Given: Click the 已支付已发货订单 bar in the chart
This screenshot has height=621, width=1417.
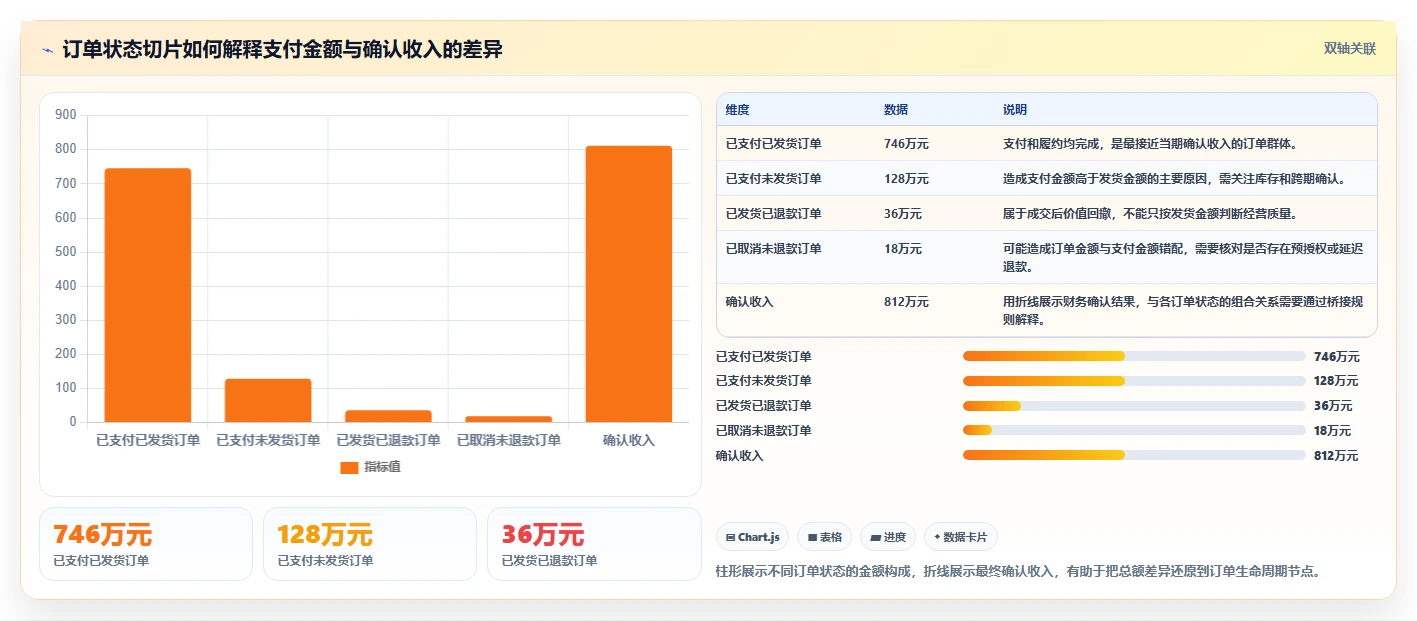Looking at the screenshot, I should [x=148, y=295].
